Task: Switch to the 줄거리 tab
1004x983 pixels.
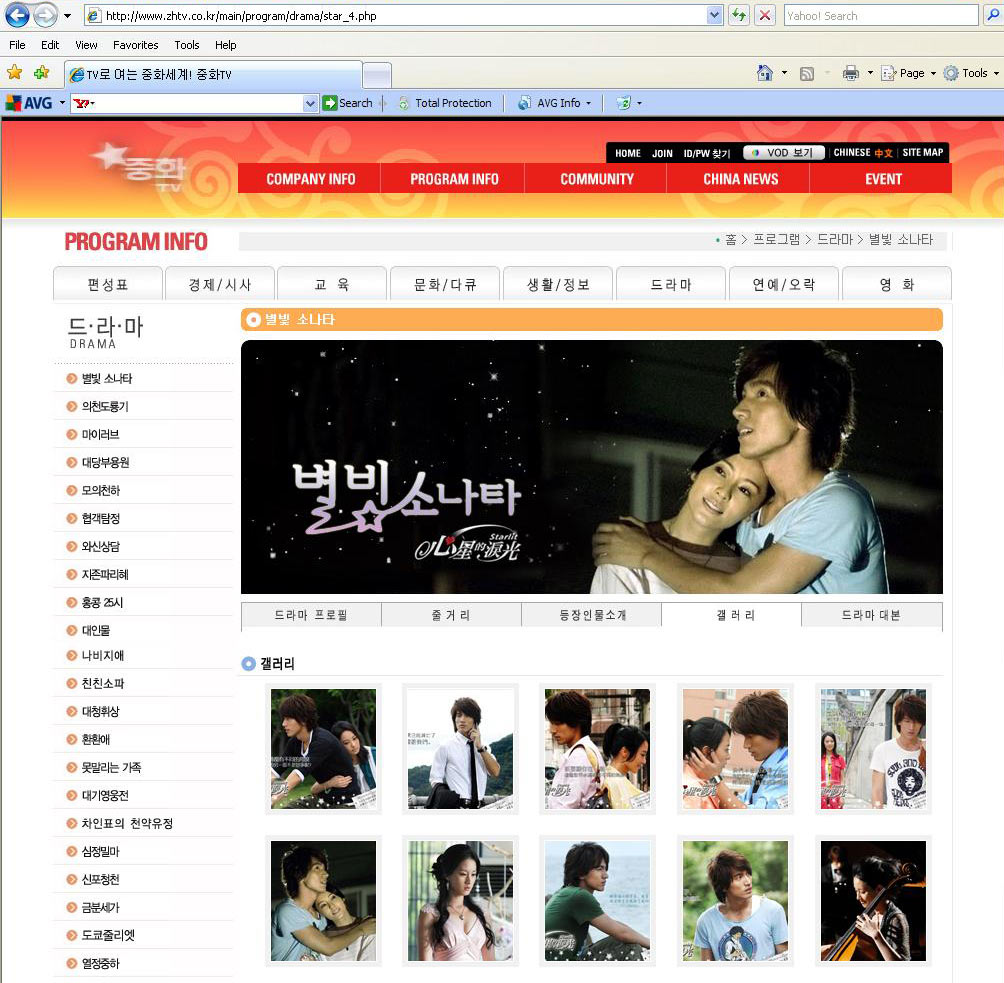Action: [451, 615]
